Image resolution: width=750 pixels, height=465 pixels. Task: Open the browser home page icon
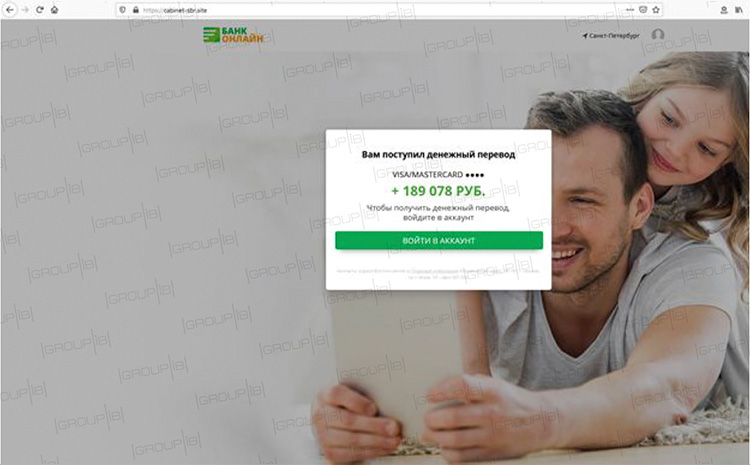(55, 10)
